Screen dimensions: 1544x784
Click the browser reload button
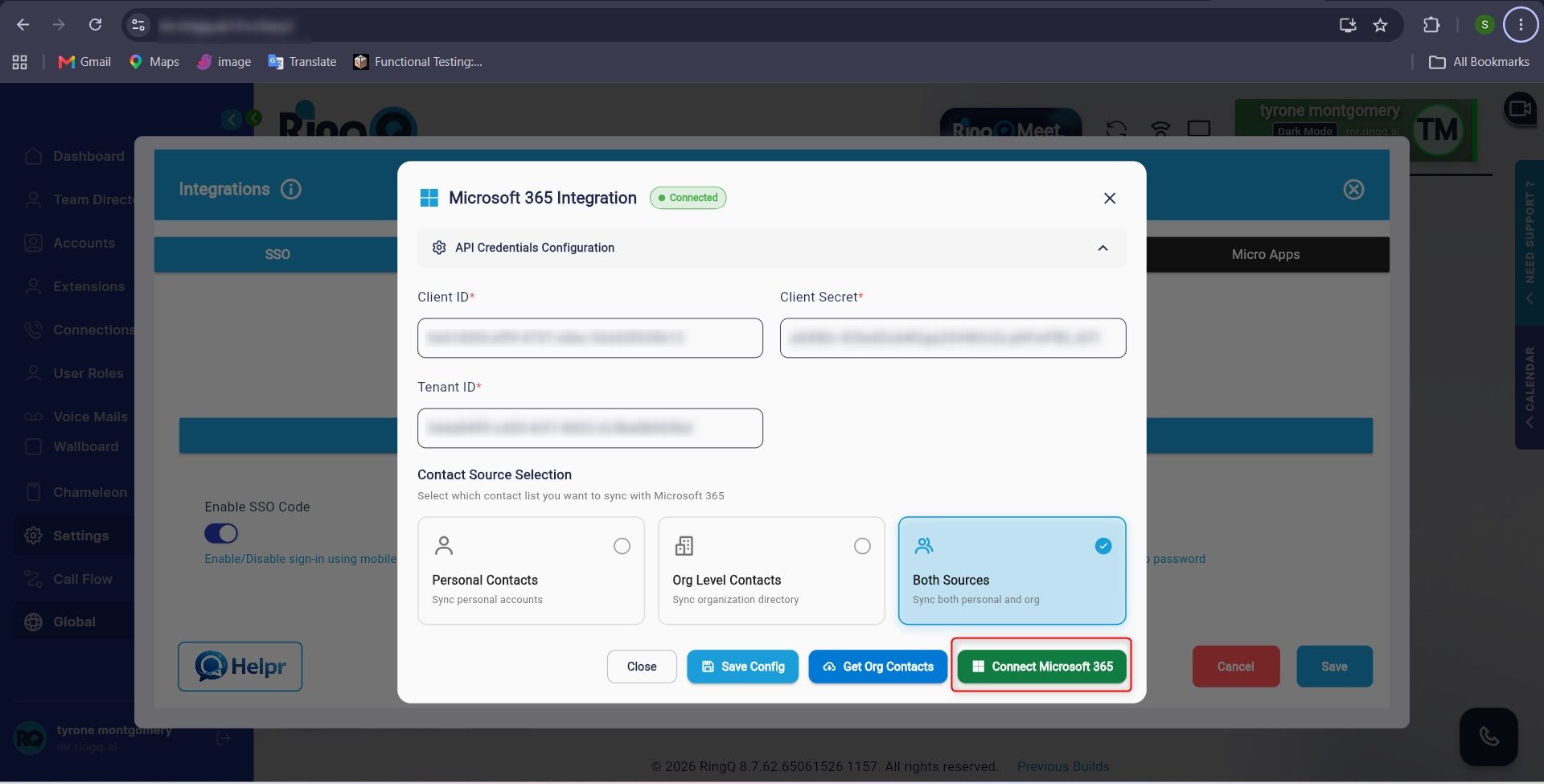(x=95, y=25)
